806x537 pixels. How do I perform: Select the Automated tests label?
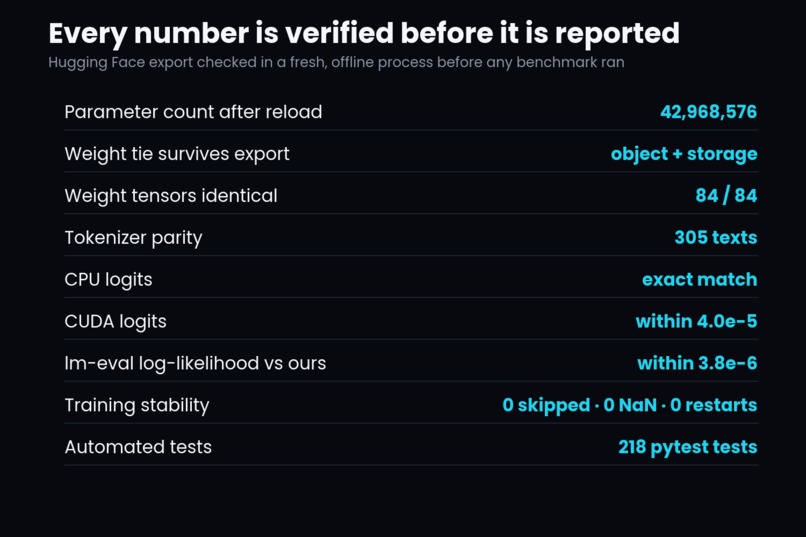[x=138, y=447]
